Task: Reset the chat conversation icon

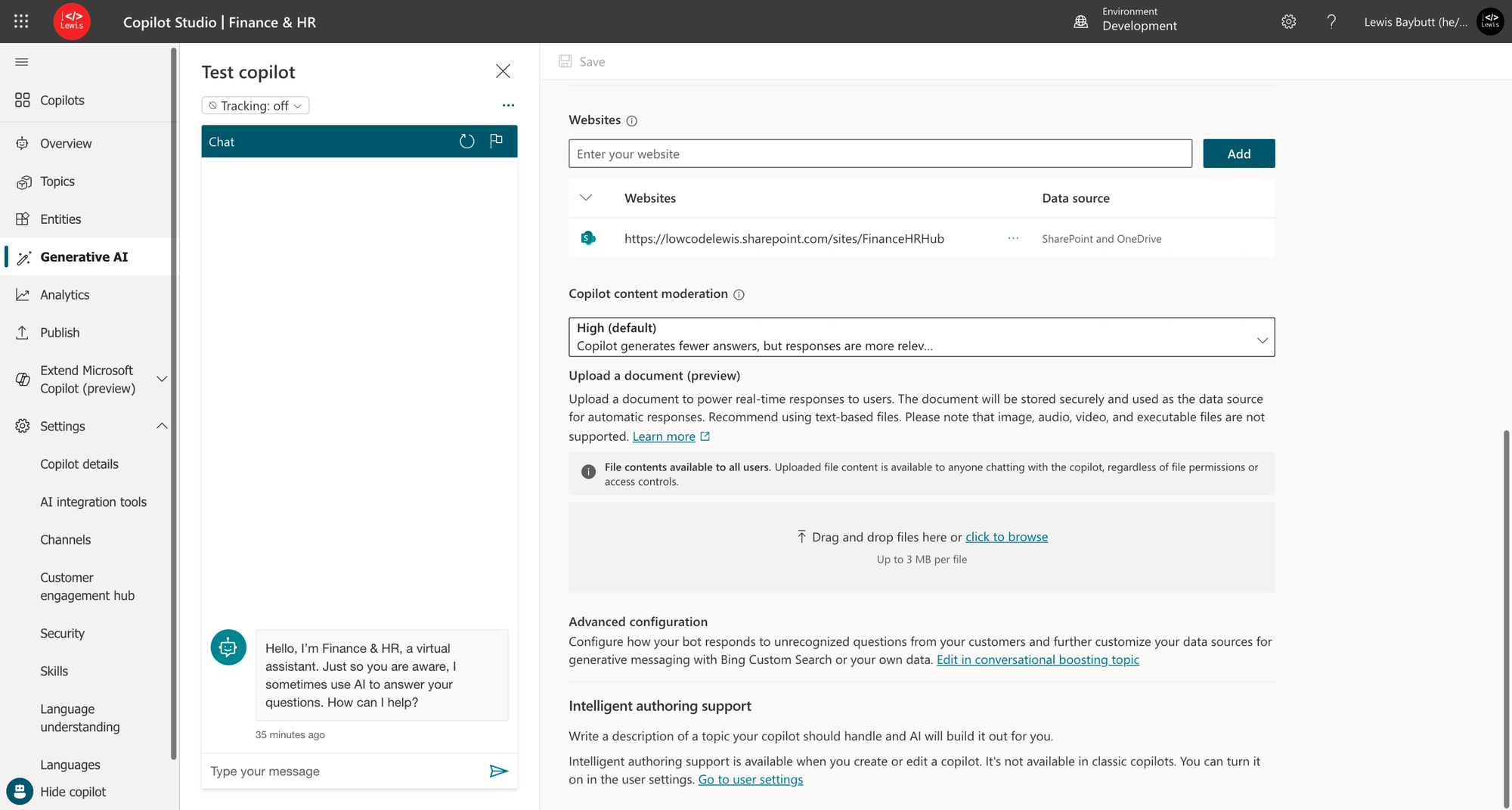Action: click(x=467, y=141)
